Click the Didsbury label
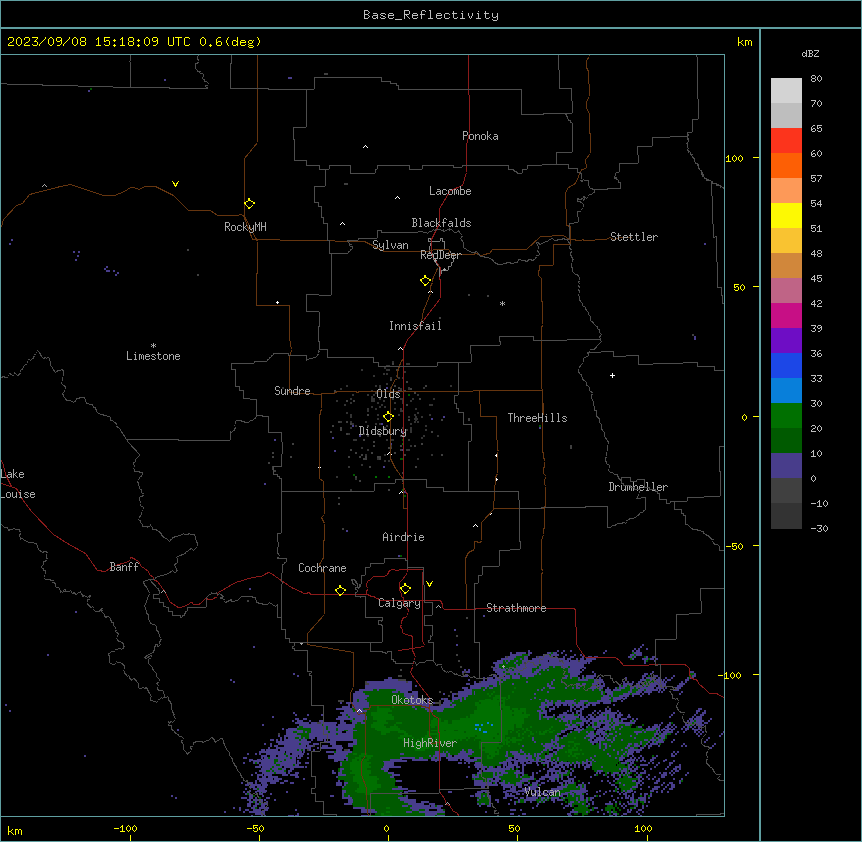862x842 pixels. [383, 431]
